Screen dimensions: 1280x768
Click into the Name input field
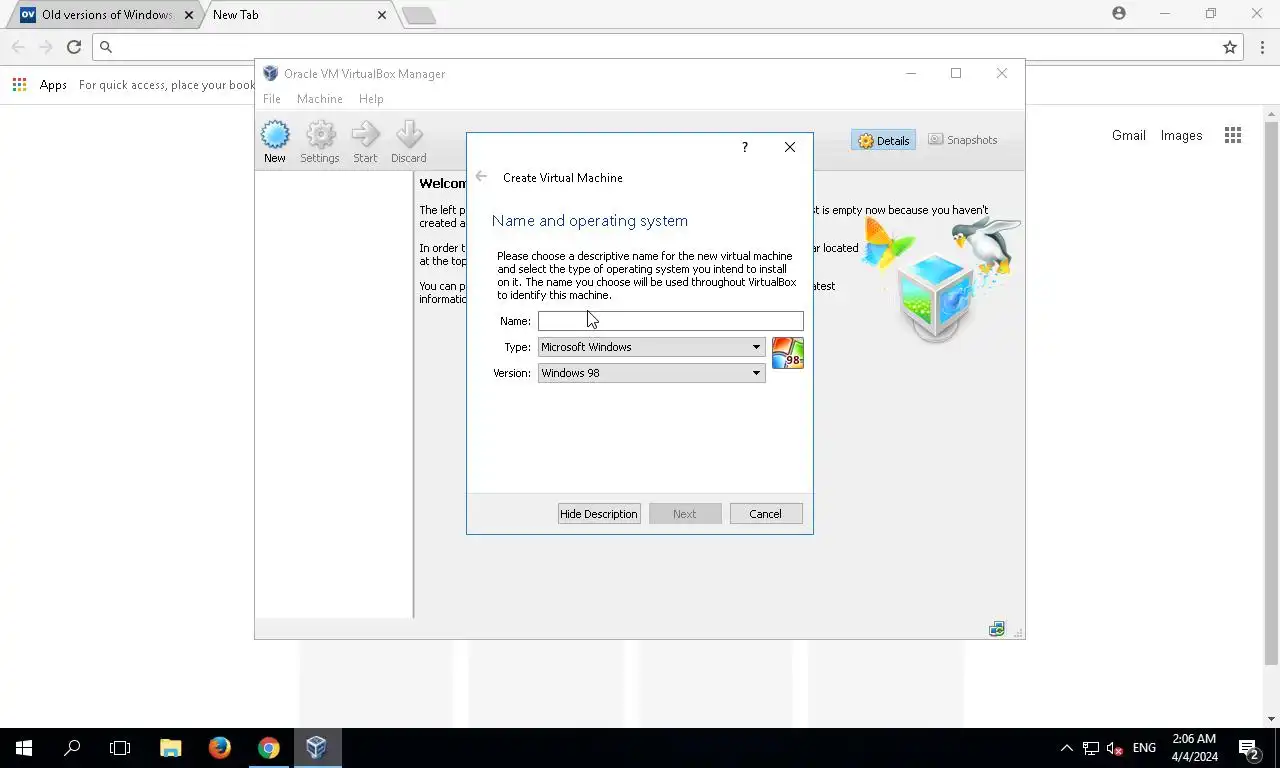670,321
